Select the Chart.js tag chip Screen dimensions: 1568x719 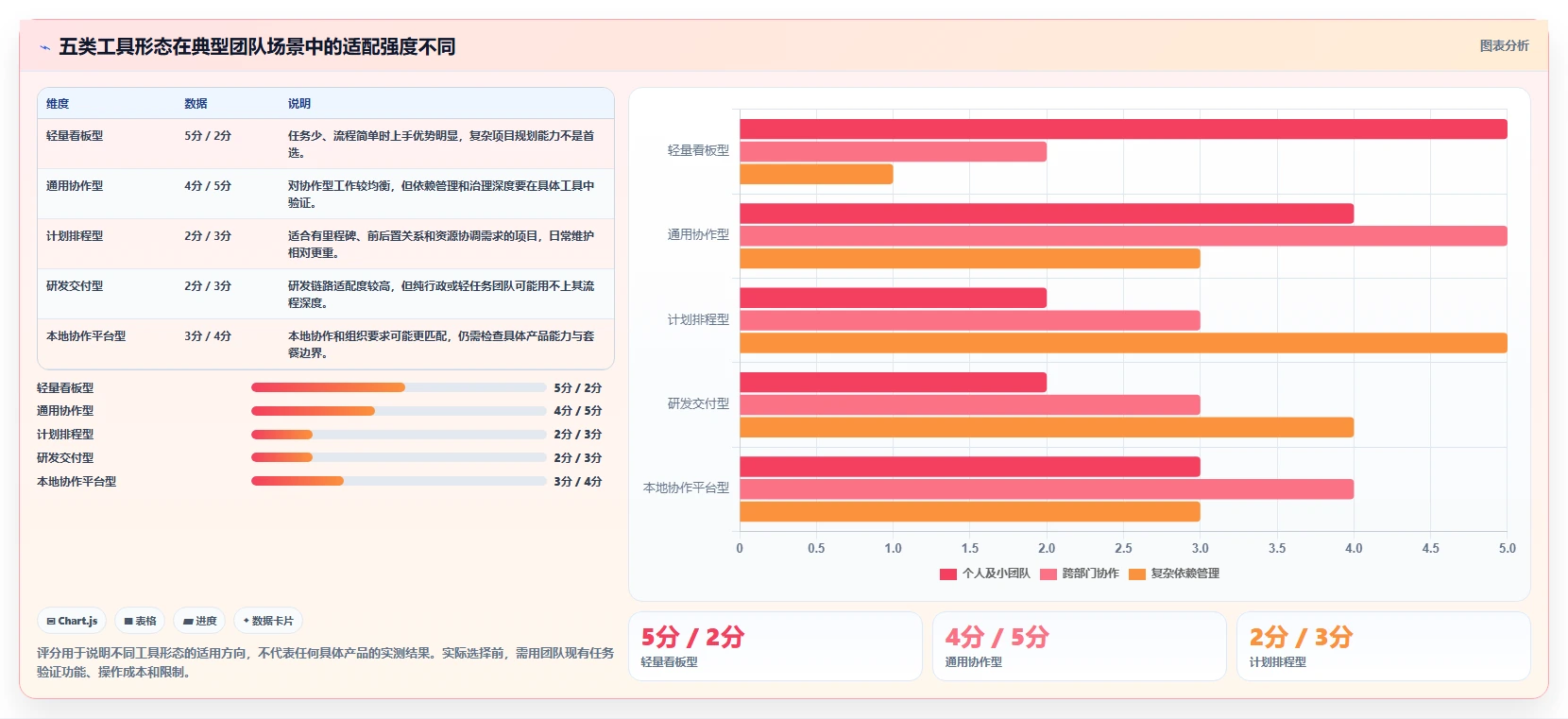click(72, 621)
